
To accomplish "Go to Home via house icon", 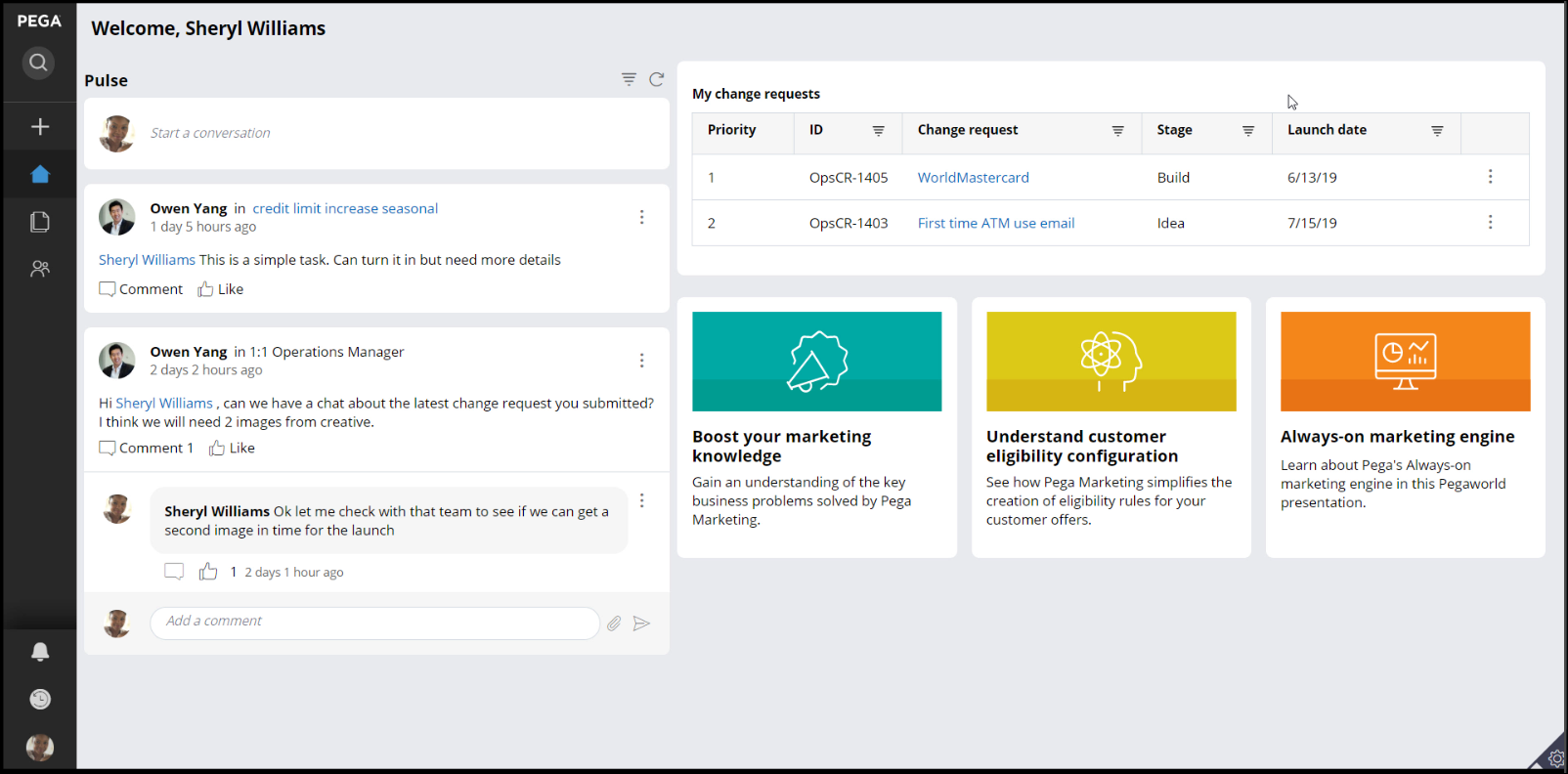I will (x=40, y=175).
